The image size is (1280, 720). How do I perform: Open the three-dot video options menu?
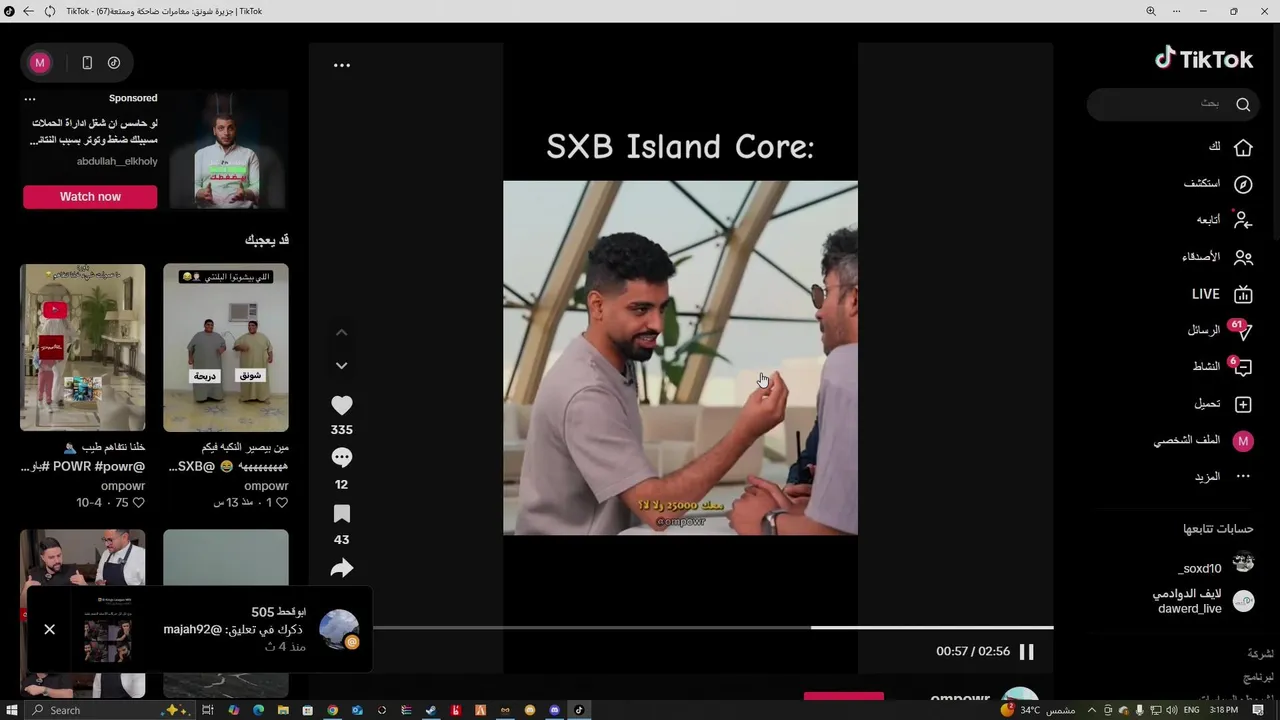coord(342,65)
